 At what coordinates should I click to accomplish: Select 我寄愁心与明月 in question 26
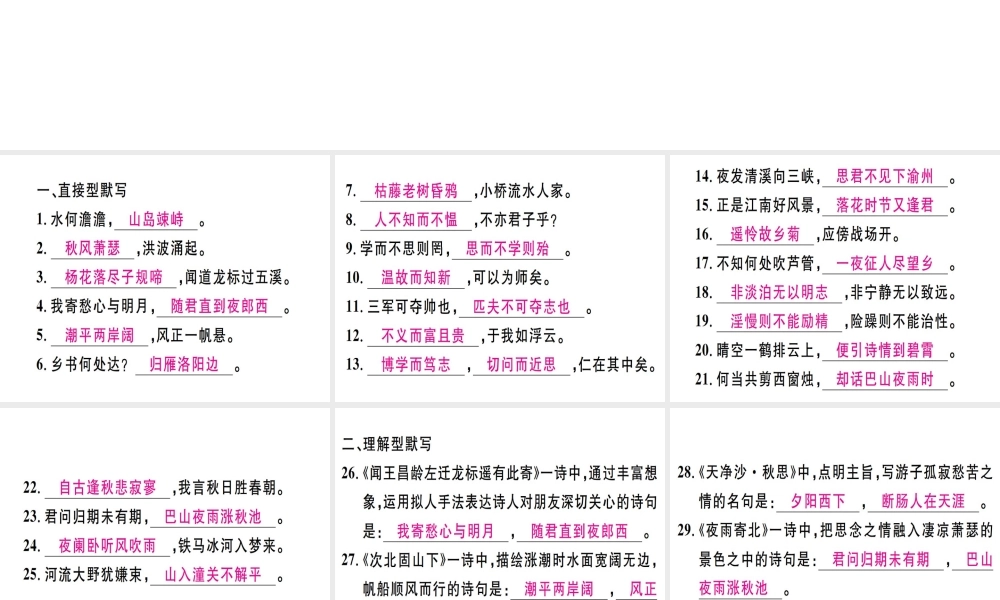coord(446,530)
